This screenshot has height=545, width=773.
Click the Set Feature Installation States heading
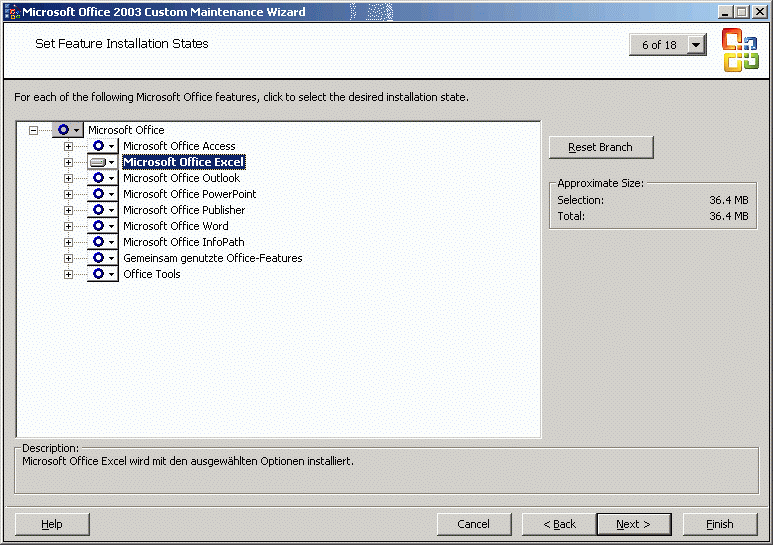tap(122, 43)
